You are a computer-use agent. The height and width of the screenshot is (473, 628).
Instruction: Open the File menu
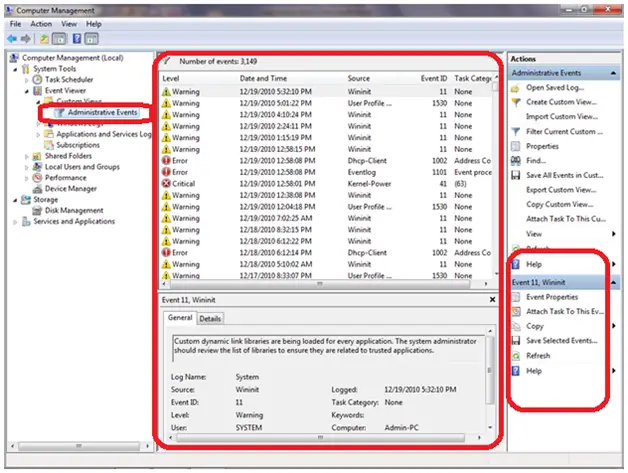coord(15,24)
